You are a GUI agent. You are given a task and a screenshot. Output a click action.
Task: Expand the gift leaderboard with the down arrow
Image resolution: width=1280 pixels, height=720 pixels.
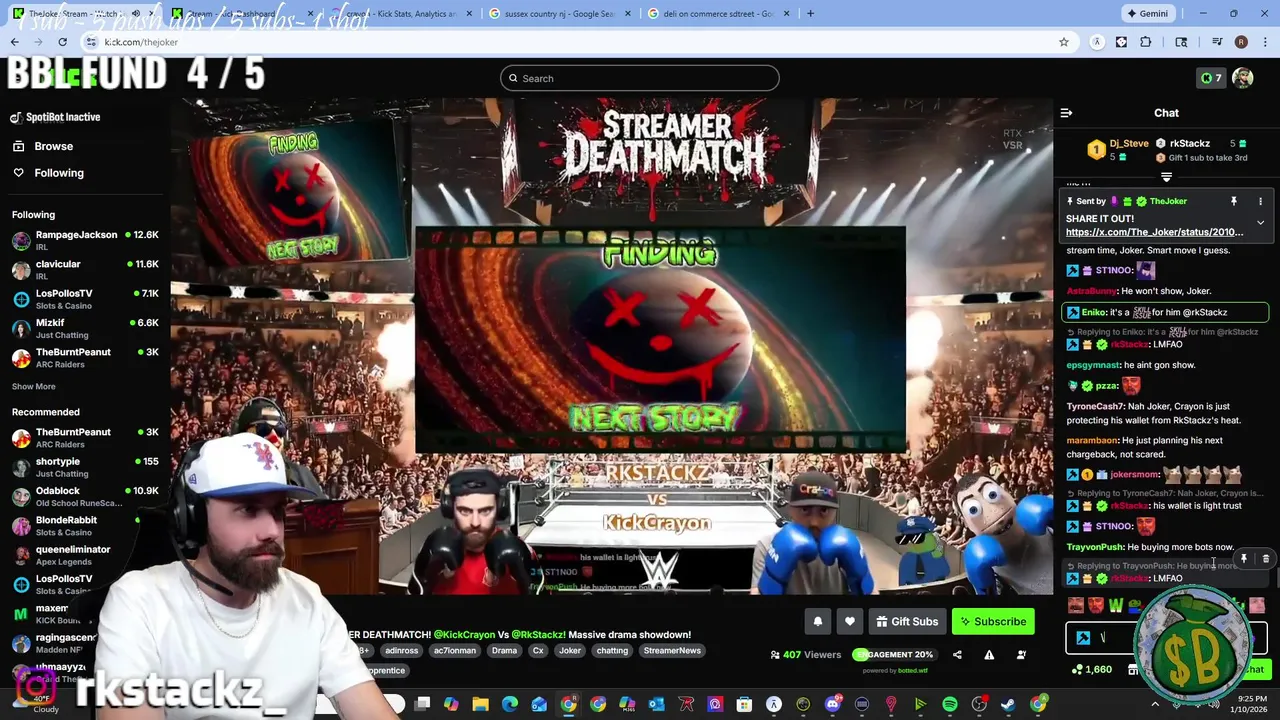(1166, 177)
